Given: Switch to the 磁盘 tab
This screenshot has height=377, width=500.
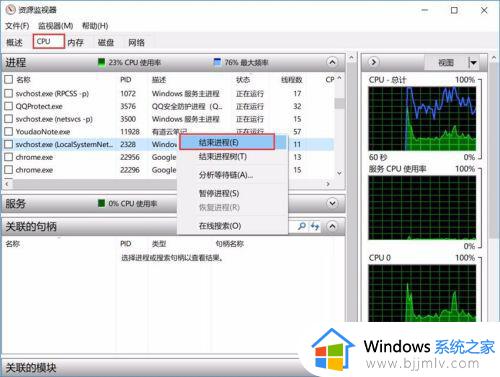Looking at the screenshot, I should tap(106, 42).
